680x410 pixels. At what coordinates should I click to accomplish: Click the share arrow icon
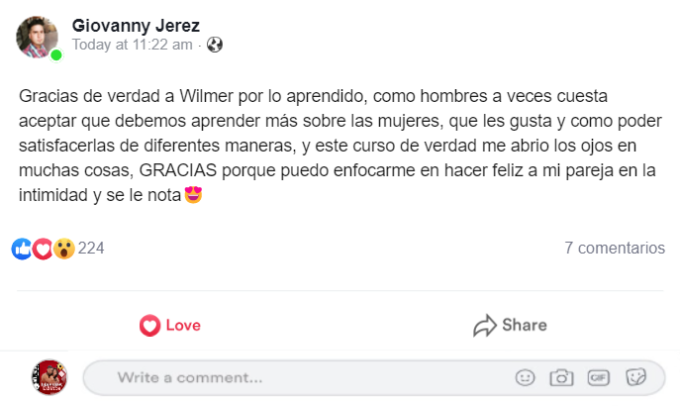point(485,325)
